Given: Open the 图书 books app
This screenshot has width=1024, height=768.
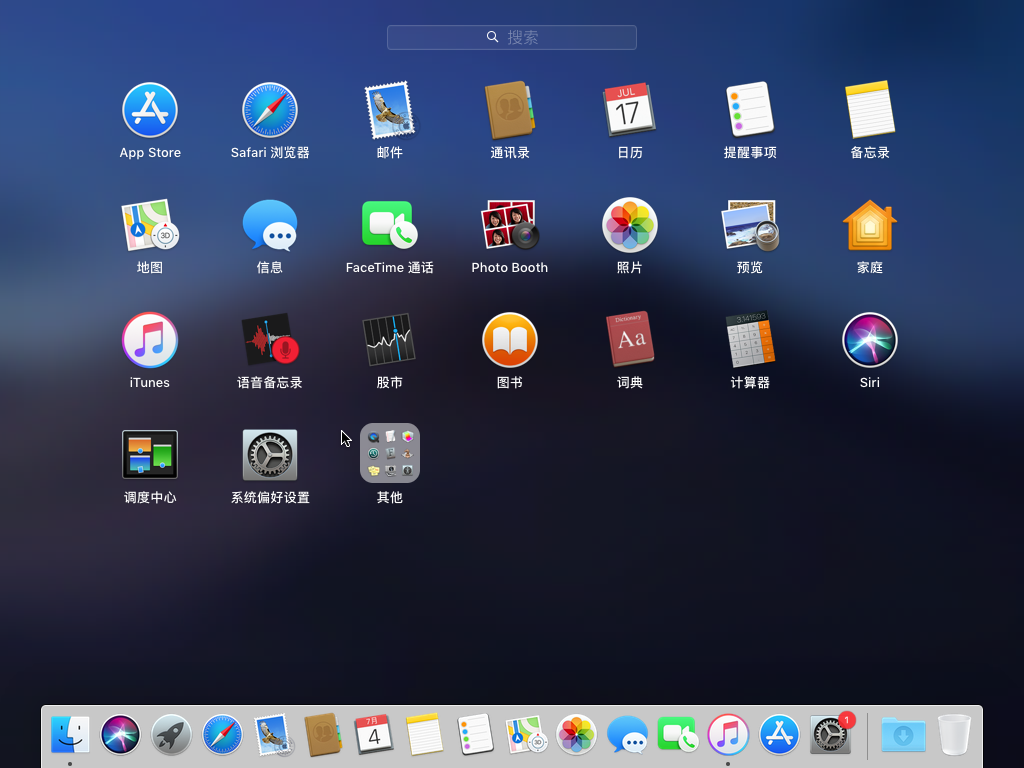Looking at the screenshot, I should 509,340.
